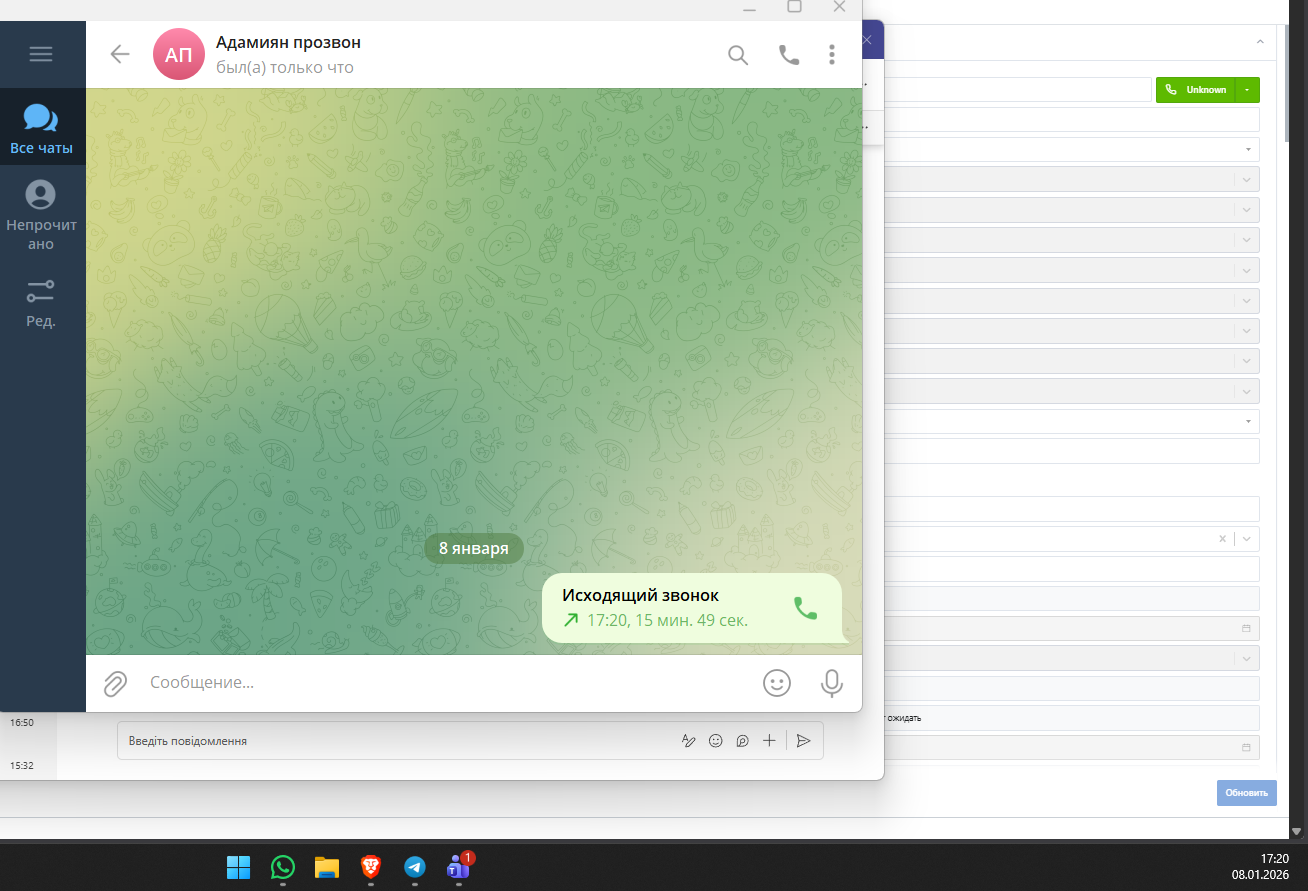Clear the select field with X icon

[x=1222, y=539]
